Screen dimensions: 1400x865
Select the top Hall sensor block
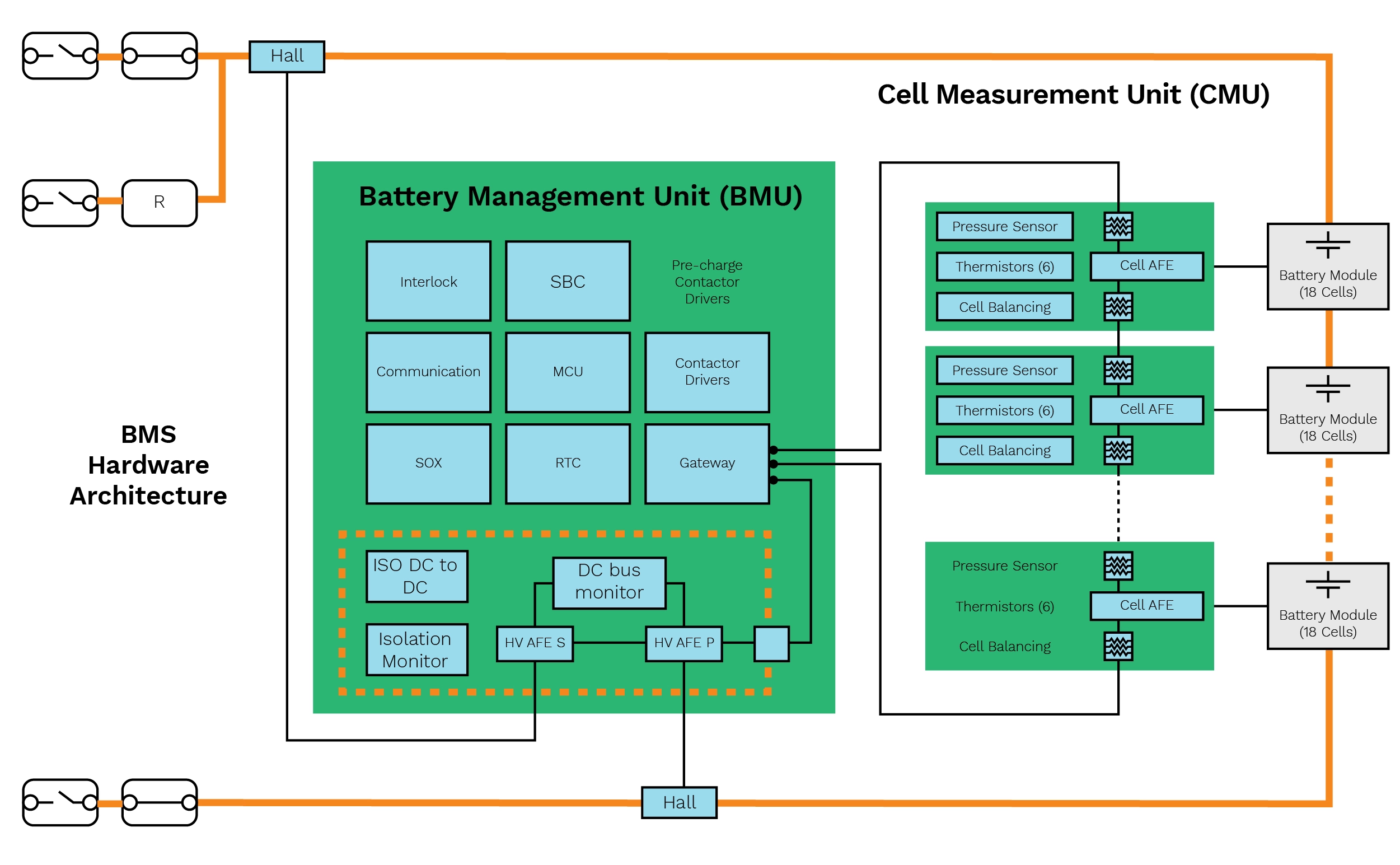point(287,56)
